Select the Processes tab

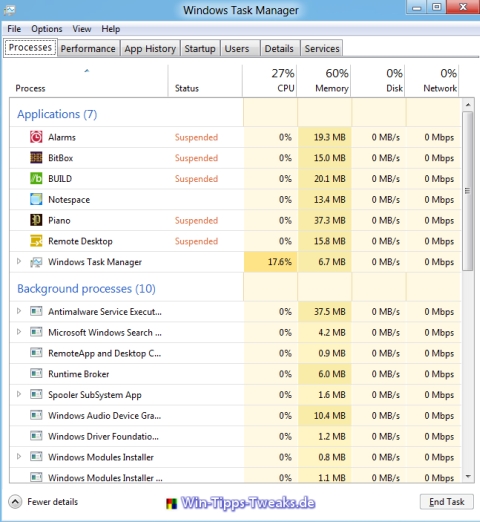[x=30, y=48]
